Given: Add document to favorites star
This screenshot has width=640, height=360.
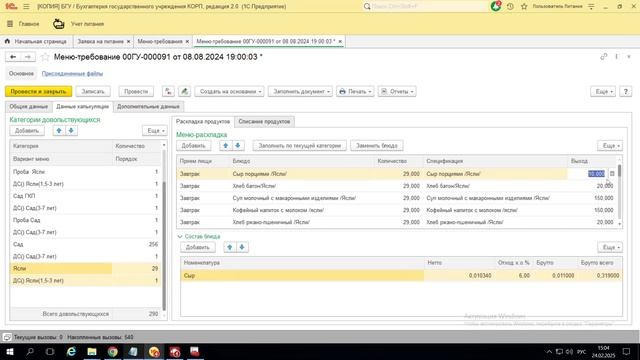Looking at the screenshot, I should tap(45, 57).
